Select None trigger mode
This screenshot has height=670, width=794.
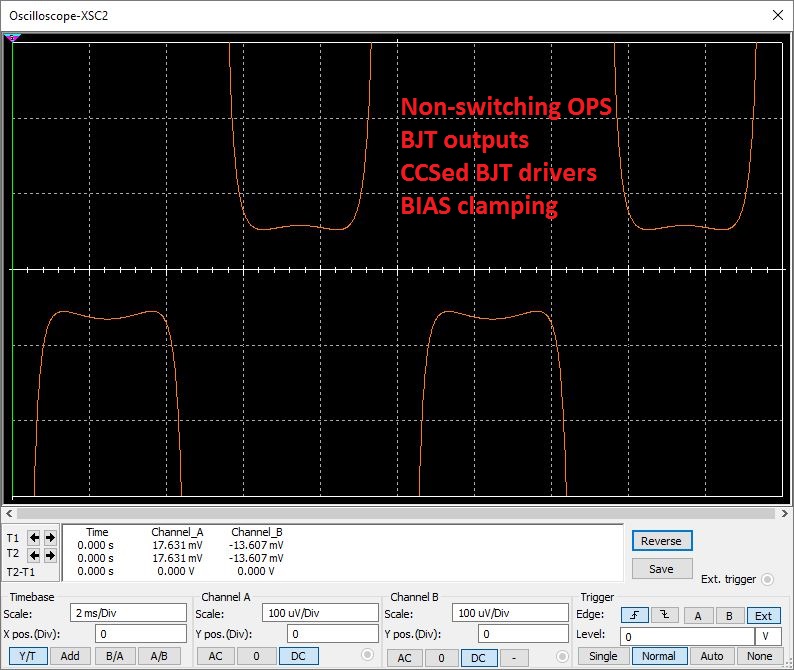click(760, 656)
